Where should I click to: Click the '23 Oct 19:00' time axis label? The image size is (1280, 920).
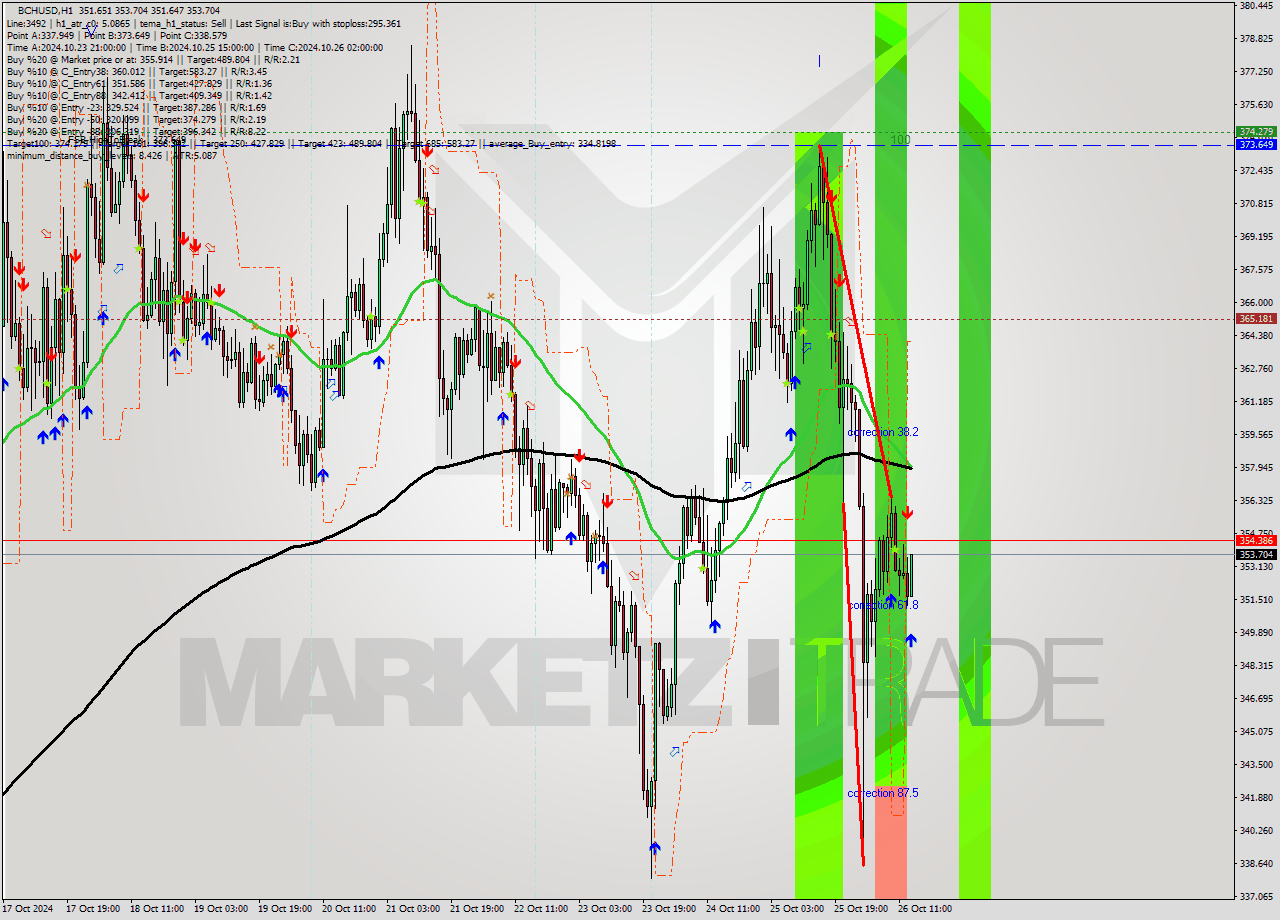670,909
